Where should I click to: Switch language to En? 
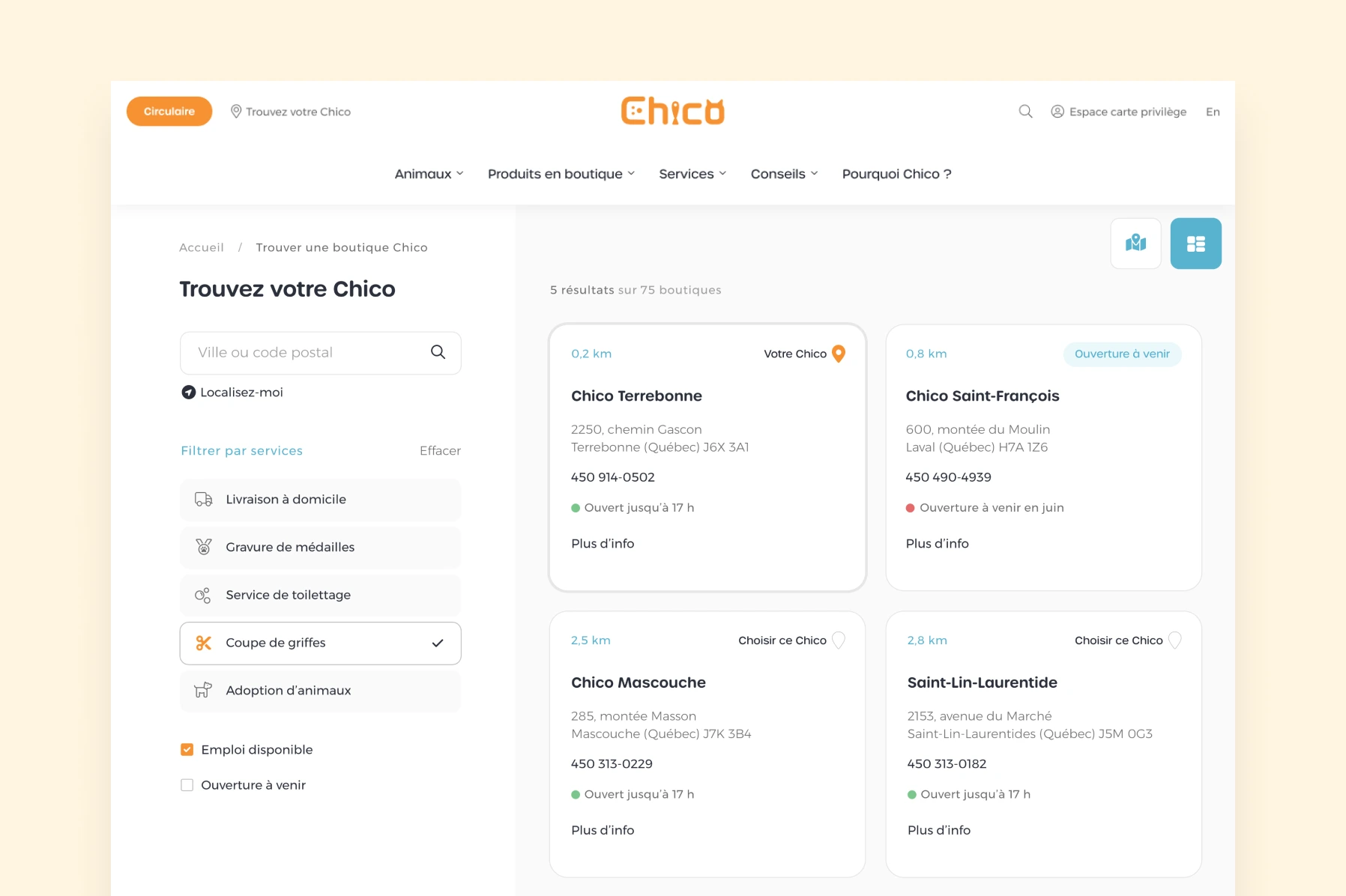1213,112
